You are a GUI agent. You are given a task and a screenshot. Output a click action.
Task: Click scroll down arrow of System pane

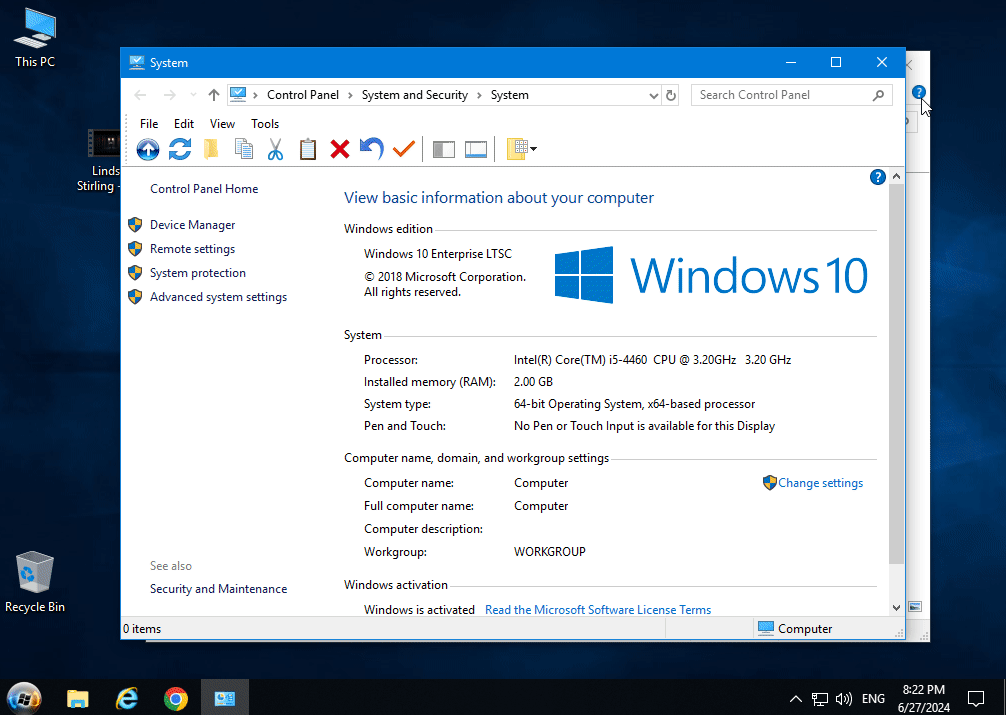point(896,607)
